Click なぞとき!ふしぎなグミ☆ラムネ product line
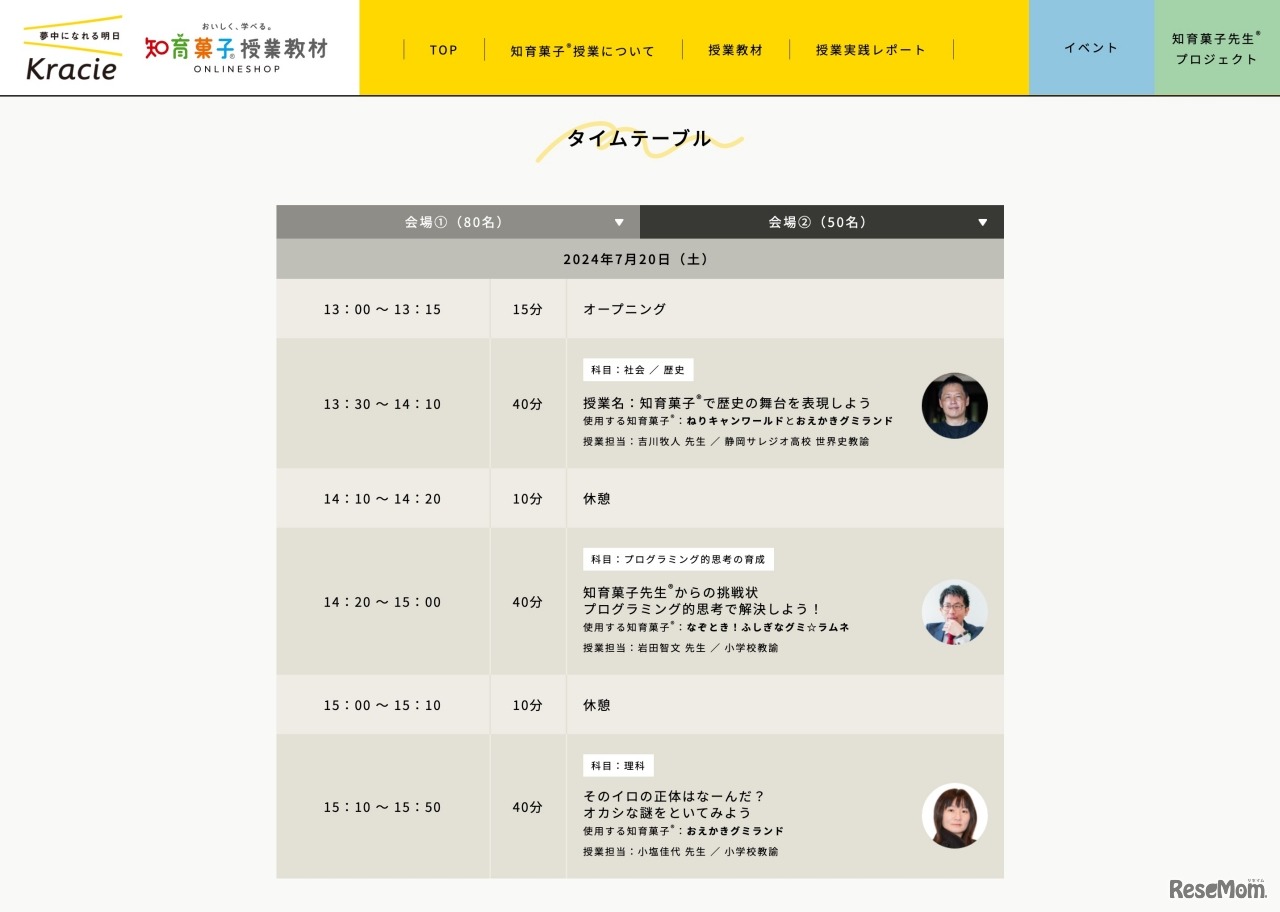Screen dimensions: 1280x912 pos(716,627)
